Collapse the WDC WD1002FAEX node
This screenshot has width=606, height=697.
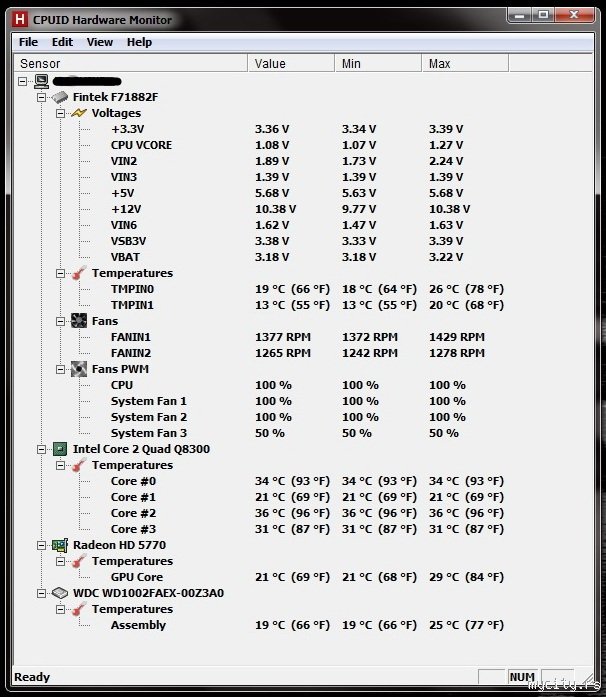coord(41,593)
